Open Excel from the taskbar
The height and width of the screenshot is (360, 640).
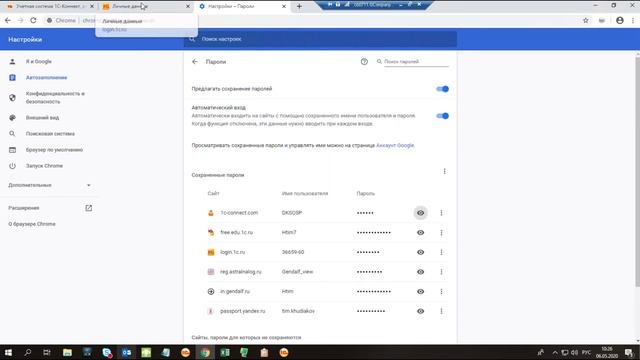225,353
